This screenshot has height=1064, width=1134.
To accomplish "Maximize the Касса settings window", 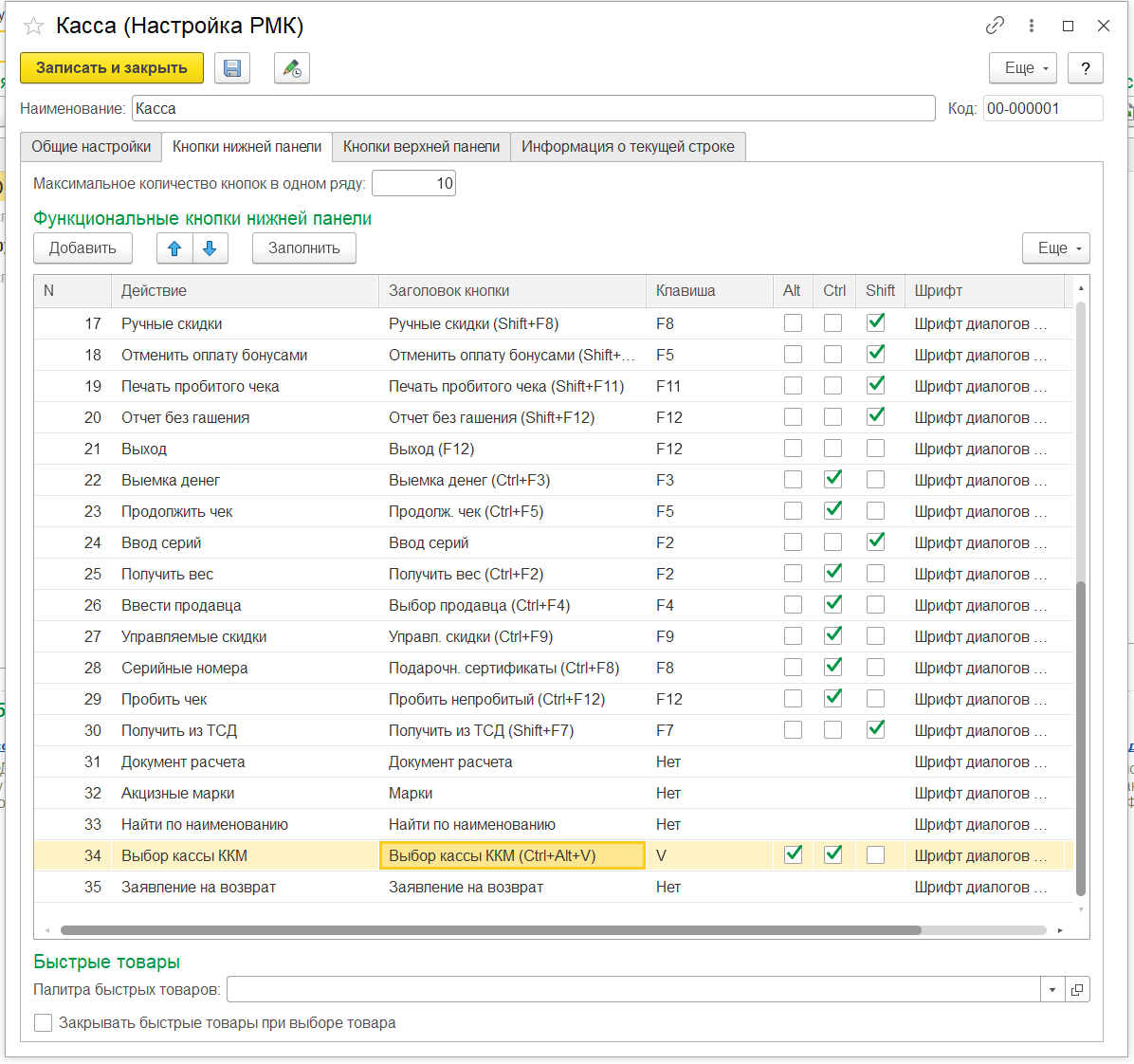I will tap(1068, 26).
